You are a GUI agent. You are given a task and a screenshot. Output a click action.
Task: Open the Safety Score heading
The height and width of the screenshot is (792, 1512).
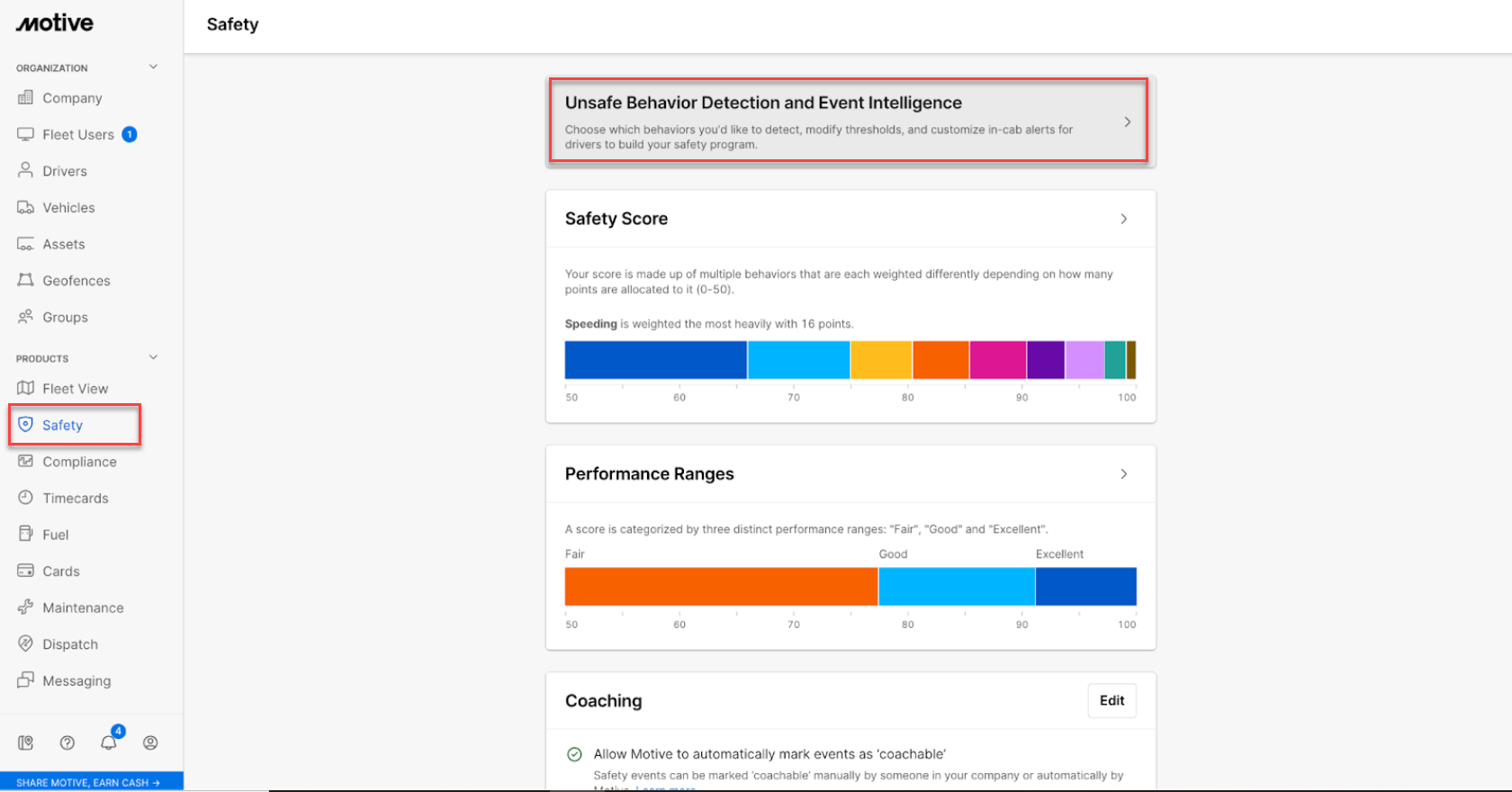tap(616, 219)
